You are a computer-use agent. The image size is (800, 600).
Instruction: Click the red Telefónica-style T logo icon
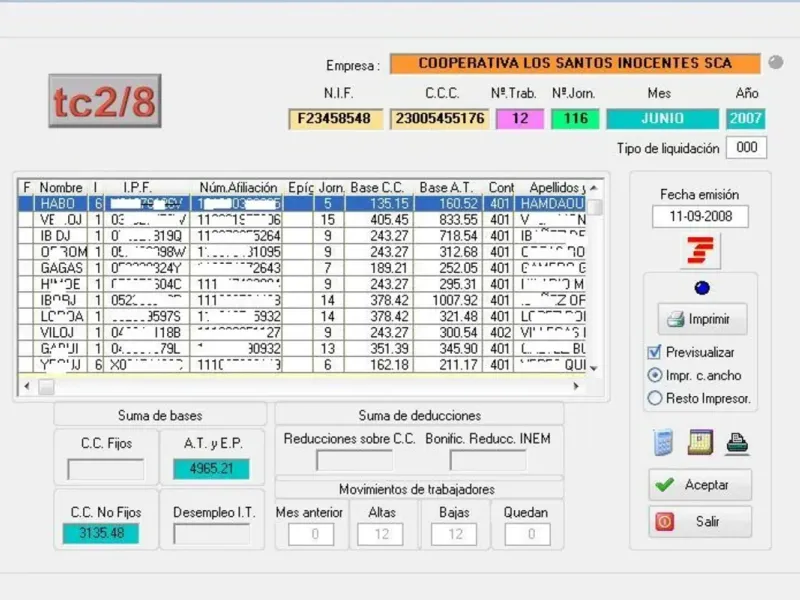click(x=701, y=251)
